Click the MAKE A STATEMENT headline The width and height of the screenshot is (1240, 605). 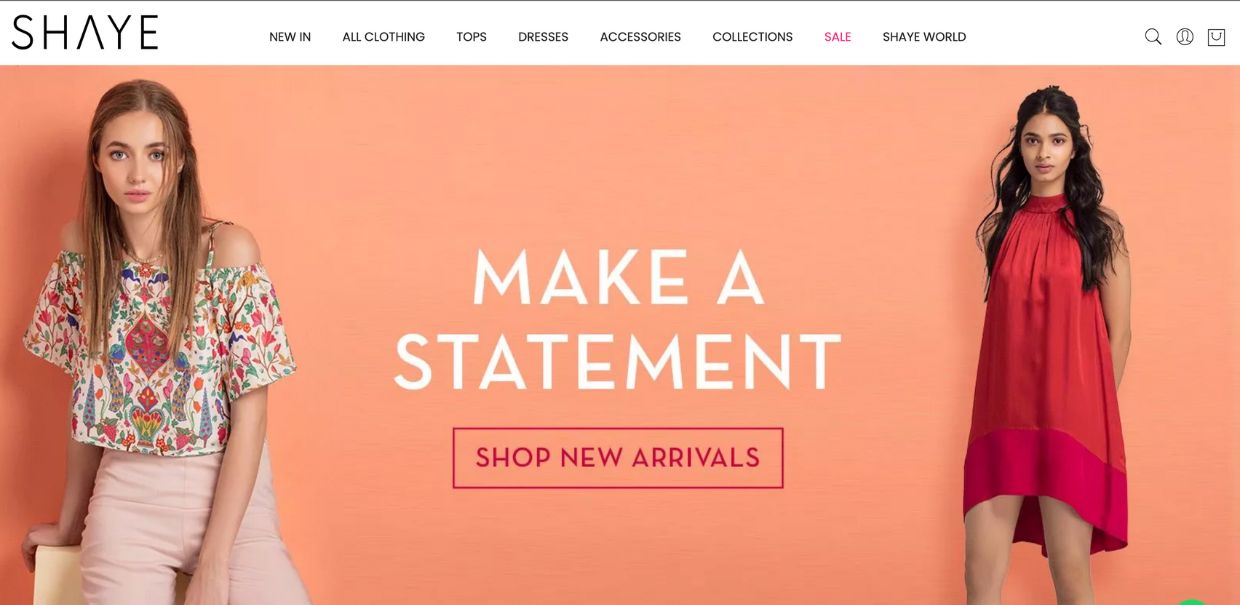pyautogui.click(x=618, y=318)
